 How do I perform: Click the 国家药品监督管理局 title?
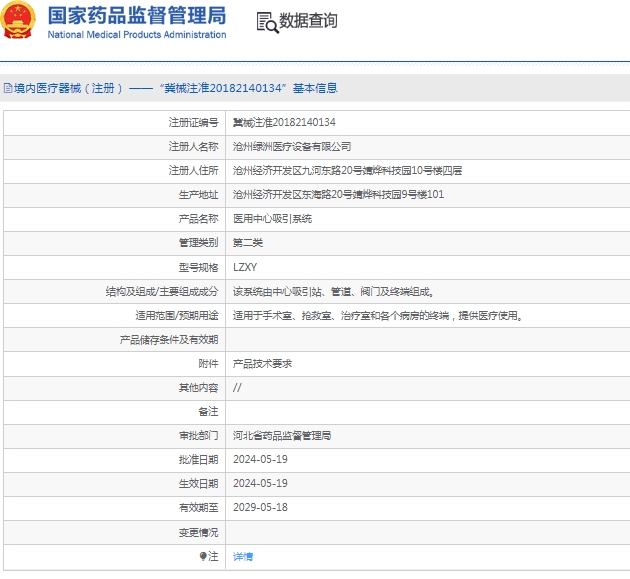(137, 16)
